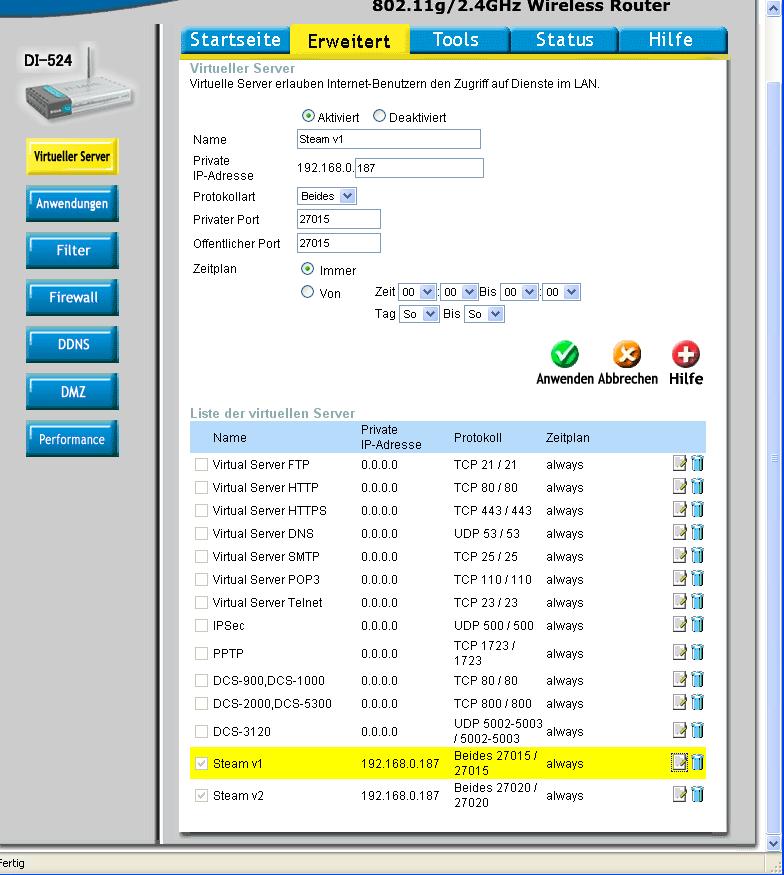
Task: Switch to the Tools tab
Action: [x=456, y=40]
